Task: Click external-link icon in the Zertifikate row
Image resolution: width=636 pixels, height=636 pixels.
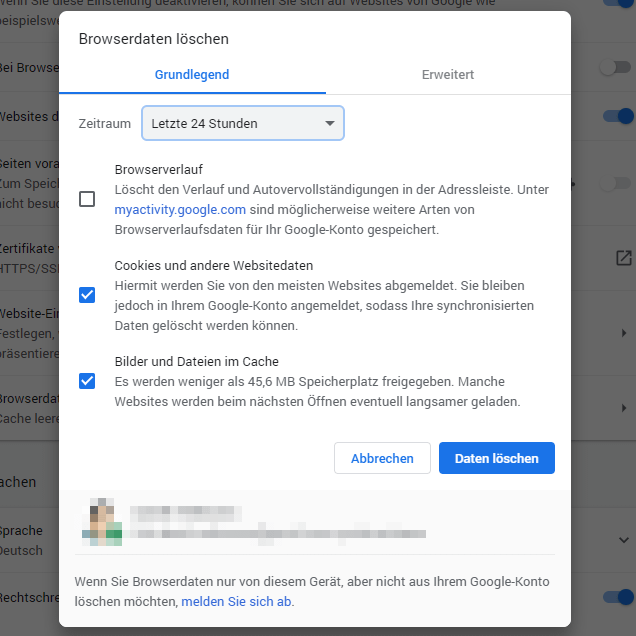Action: [624, 258]
